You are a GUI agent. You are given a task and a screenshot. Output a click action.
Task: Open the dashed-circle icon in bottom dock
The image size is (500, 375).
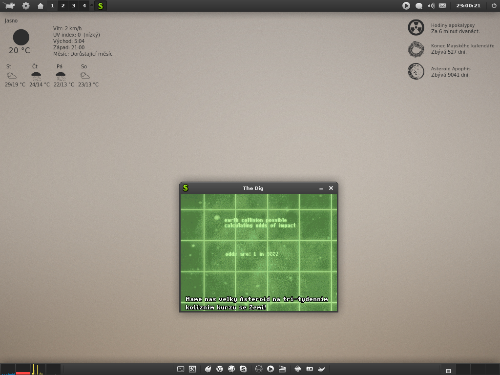tap(258, 369)
